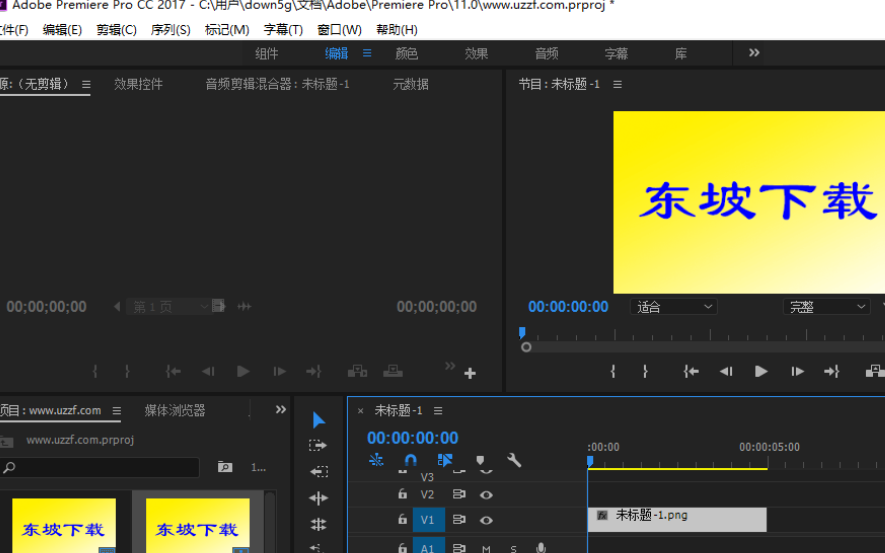Image resolution: width=885 pixels, height=553 pixels.
Task: Toggle sync lock for track V1
Action: click(x=459, y=520)
